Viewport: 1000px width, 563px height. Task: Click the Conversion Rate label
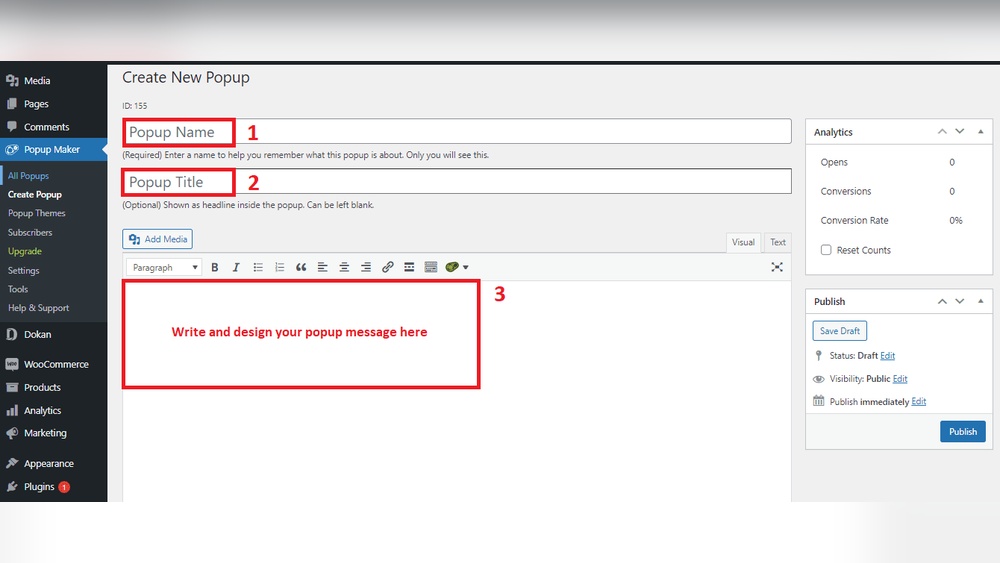click(854, 221)
